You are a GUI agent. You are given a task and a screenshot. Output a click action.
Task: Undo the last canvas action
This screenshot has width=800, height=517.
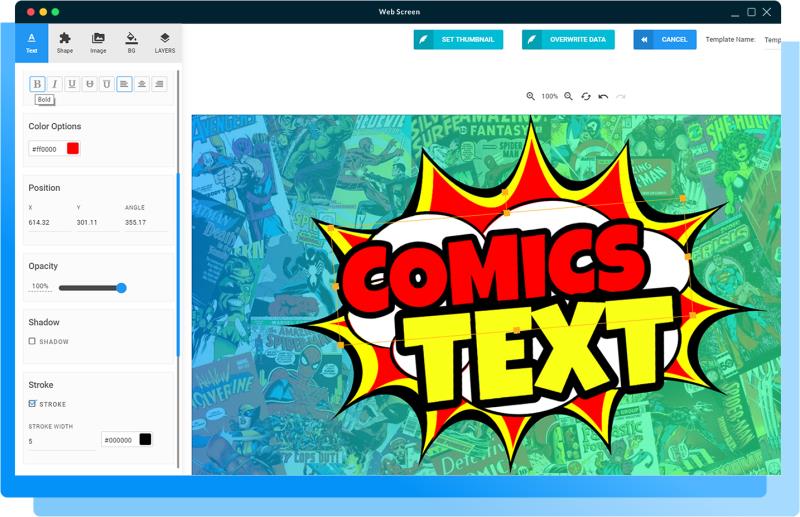pyautogui.click(x=603, y=96)
